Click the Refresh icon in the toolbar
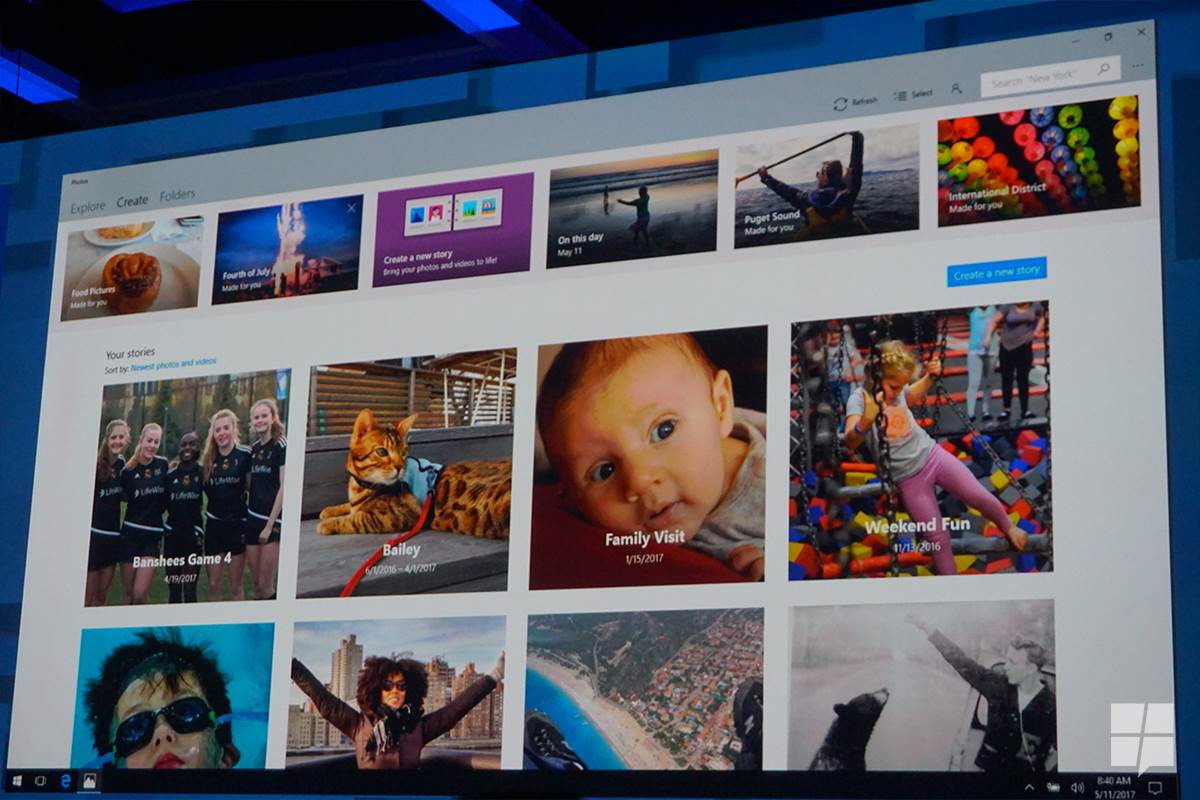 (840, 103)
